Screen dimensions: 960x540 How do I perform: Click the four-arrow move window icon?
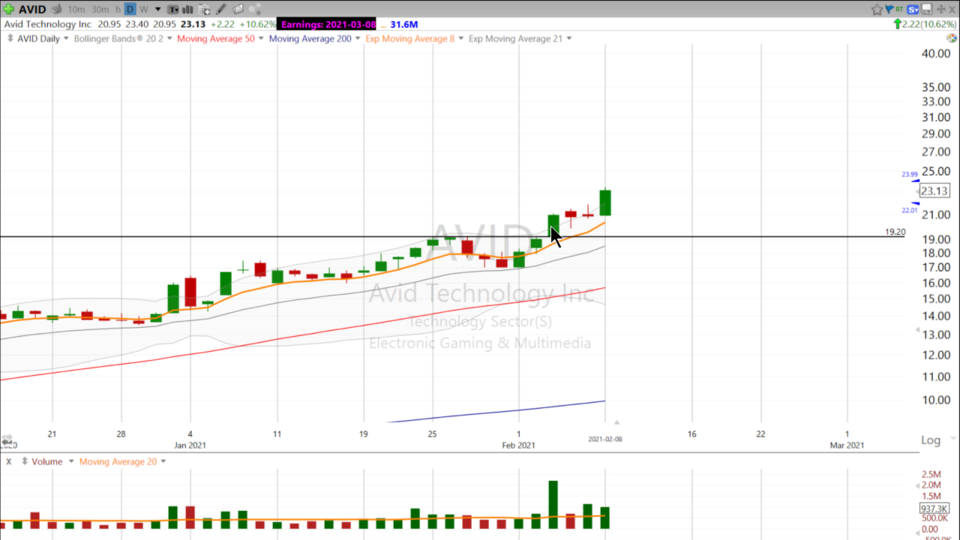point(941,9)
